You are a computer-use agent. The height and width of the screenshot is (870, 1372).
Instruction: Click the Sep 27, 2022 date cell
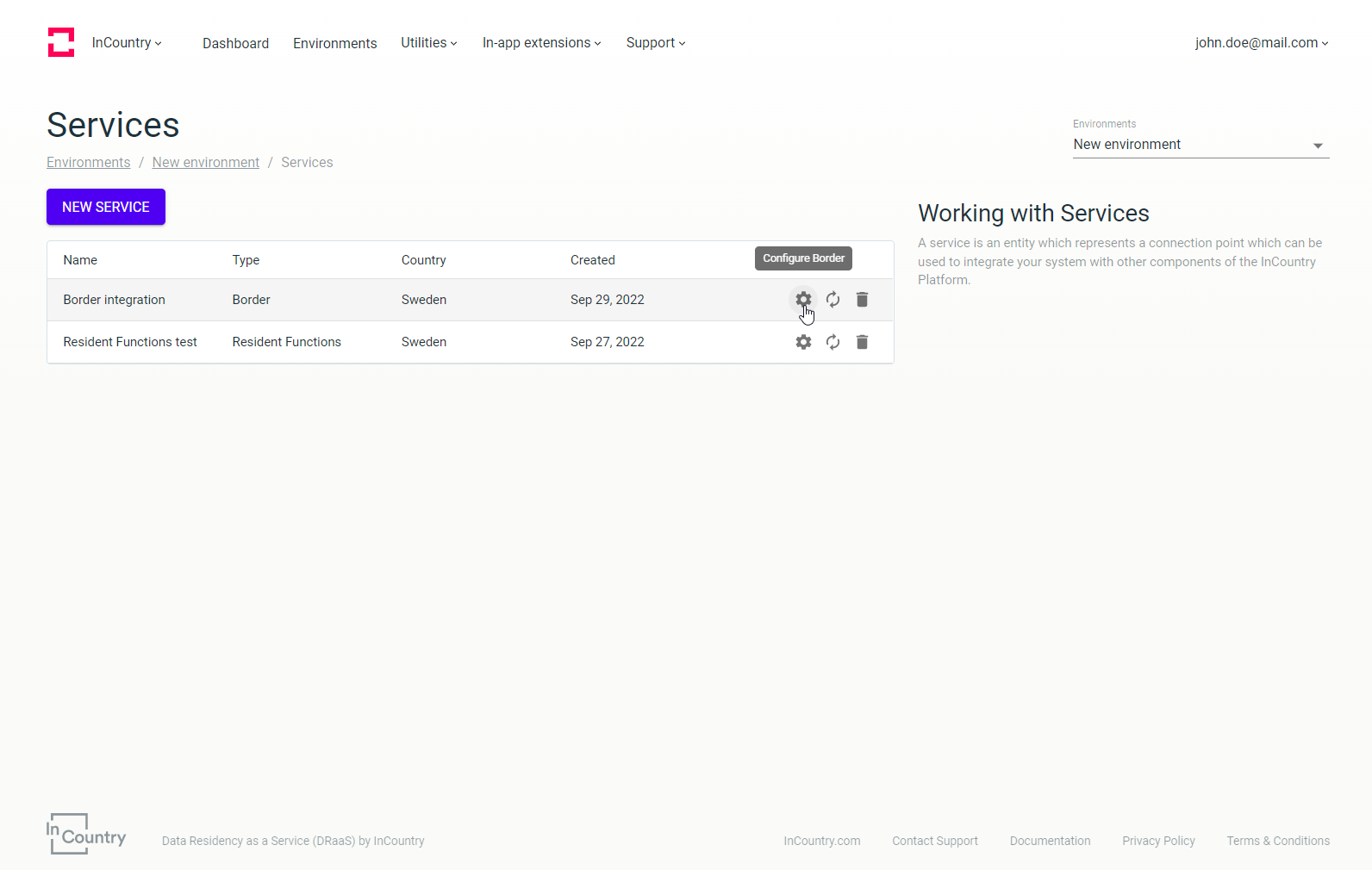click(x=608, y=342)
